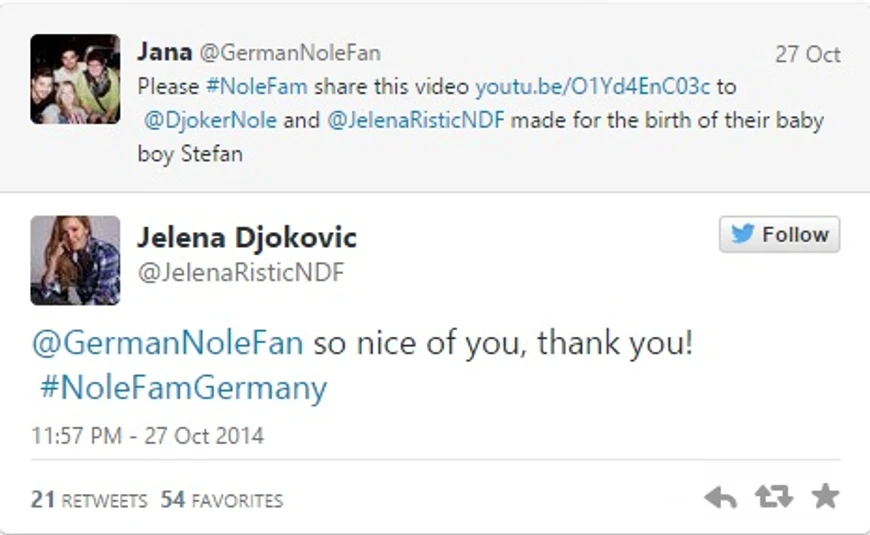Screen dimensions: 870x535
Task: Open Jelena Djokovic's avatar photo
Action: (x=75, y=260)
